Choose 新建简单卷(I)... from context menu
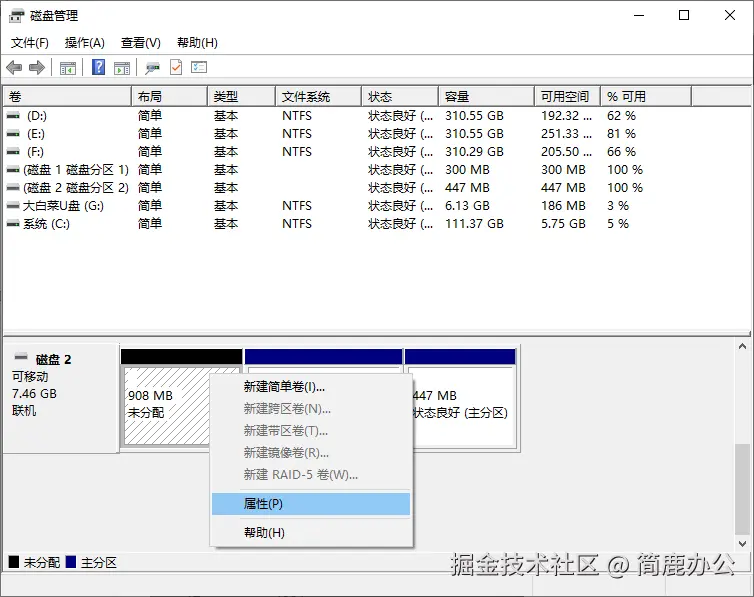This screenshot has width=754, height=597. click(311, 387)
